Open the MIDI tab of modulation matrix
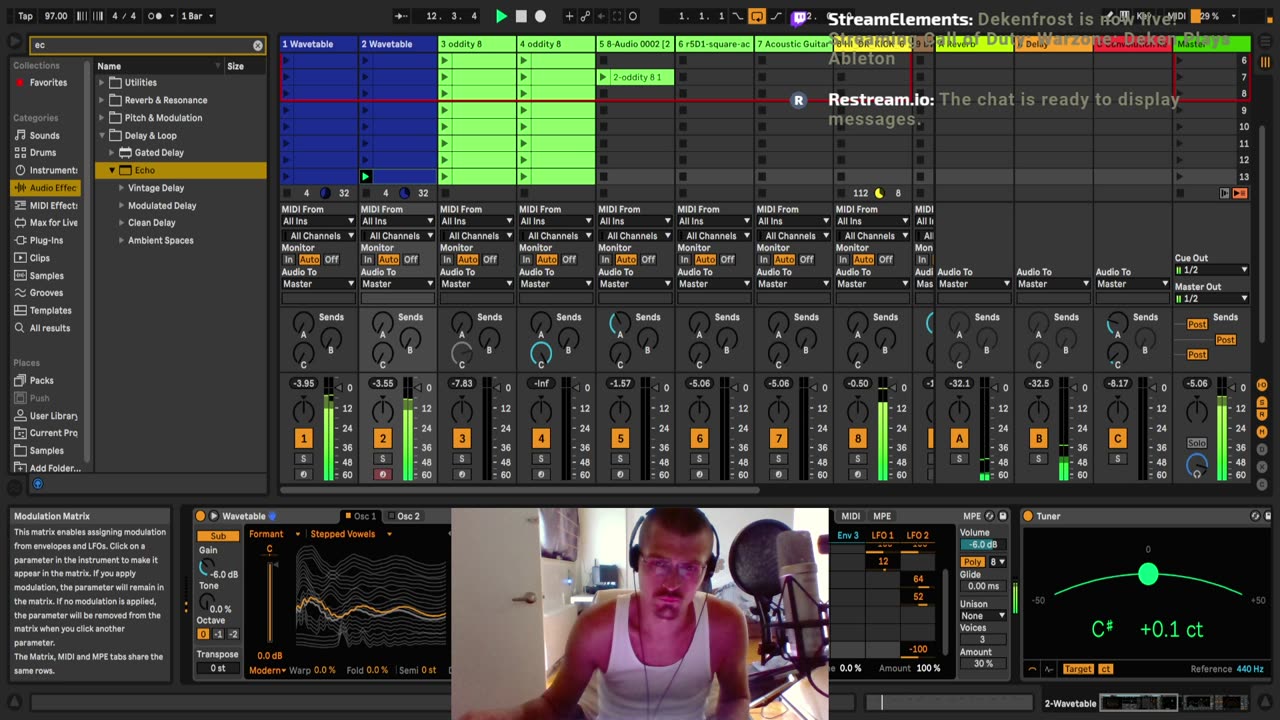The image size is (1280, 720). click(x=850, y=516)
